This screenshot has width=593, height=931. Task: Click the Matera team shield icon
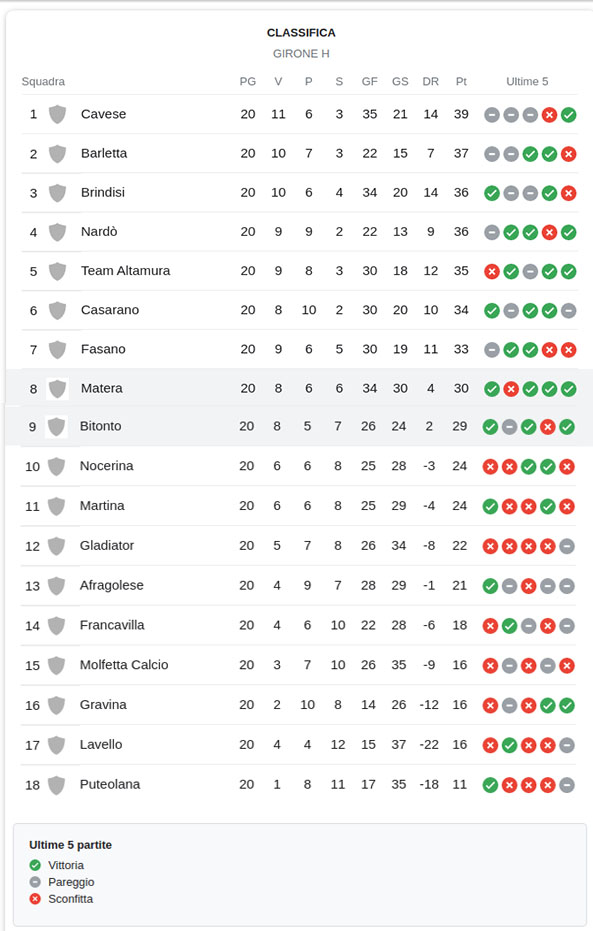[57, 389]
